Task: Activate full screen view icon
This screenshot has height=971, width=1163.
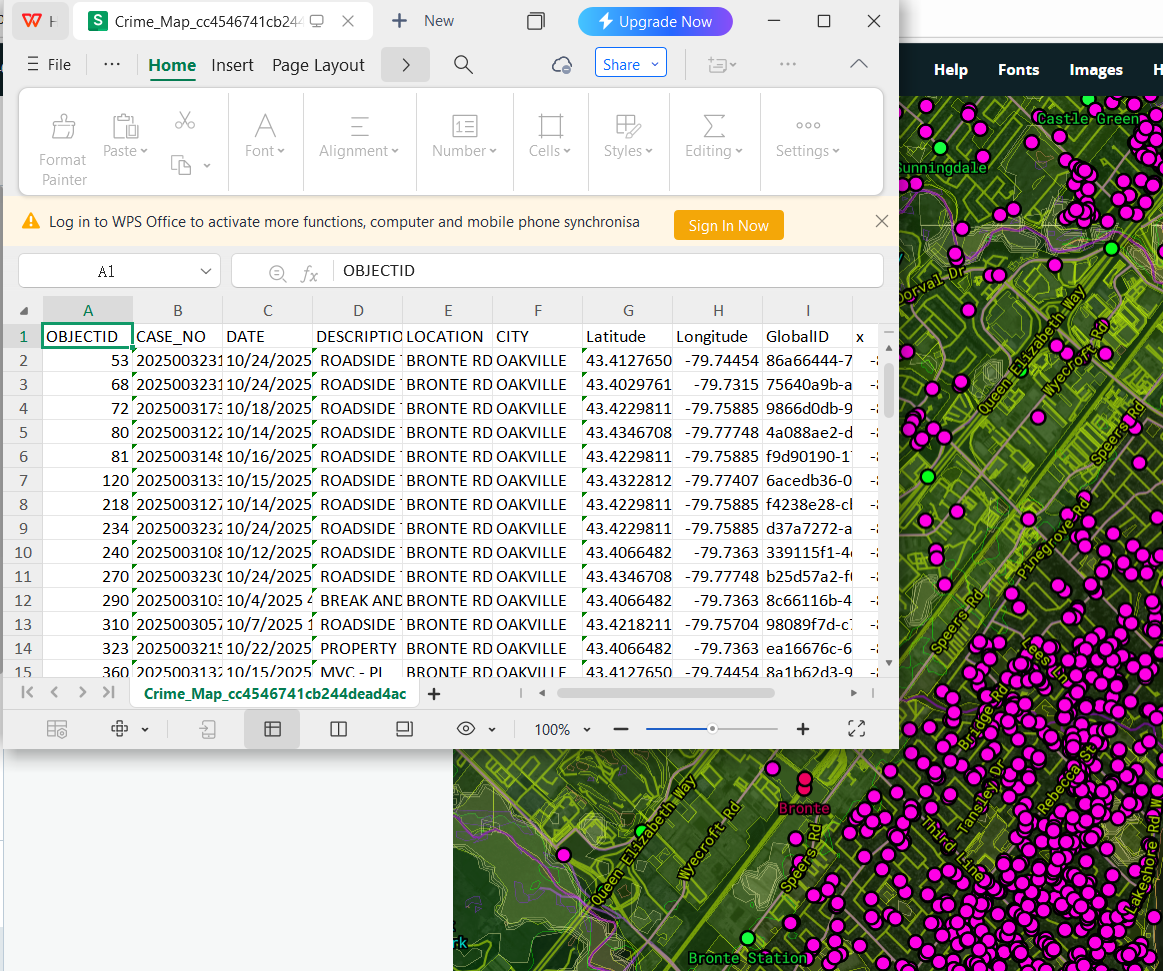Action: point(856,729)
